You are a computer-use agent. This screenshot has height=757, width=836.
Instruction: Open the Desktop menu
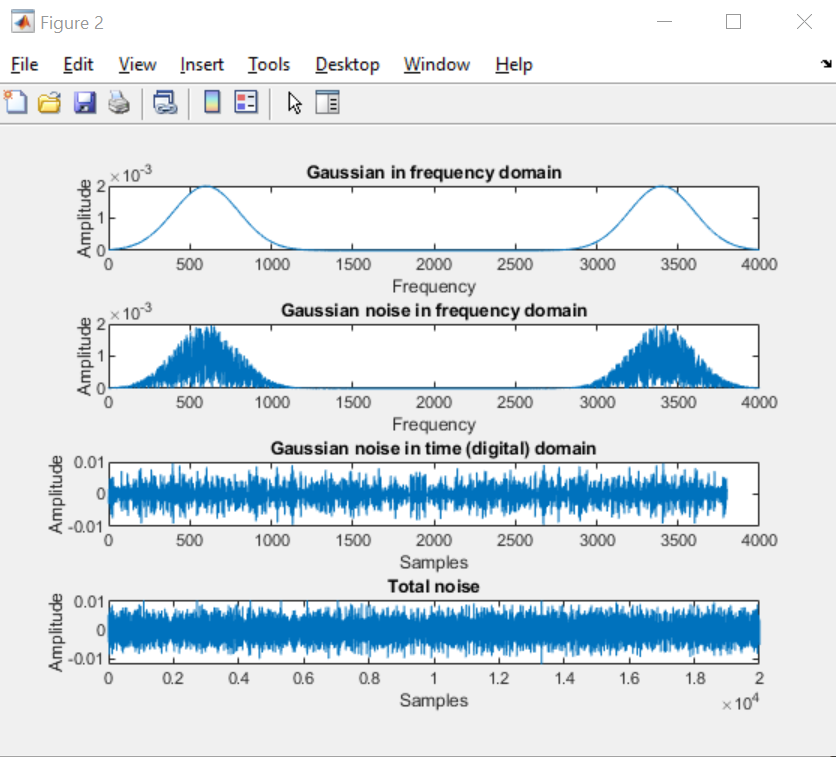[347, 64]
